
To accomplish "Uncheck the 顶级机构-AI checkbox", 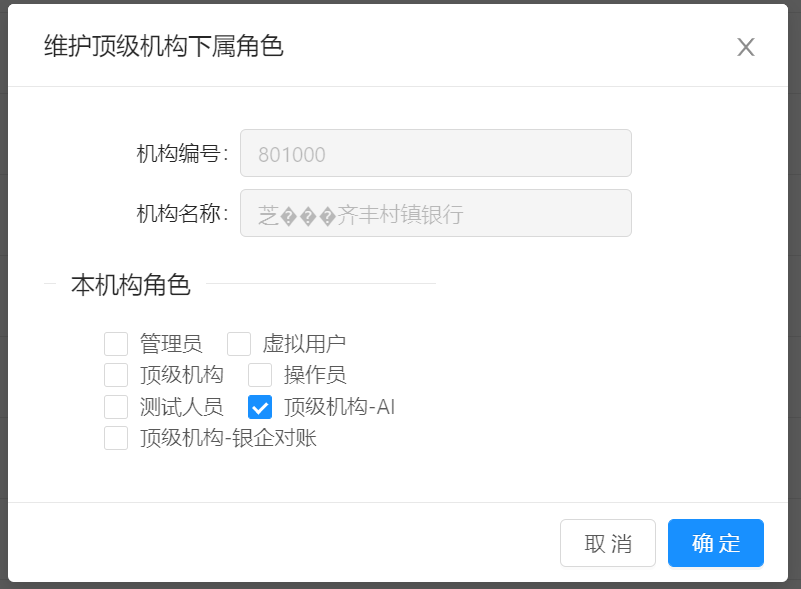I will (x=260, y=407).
